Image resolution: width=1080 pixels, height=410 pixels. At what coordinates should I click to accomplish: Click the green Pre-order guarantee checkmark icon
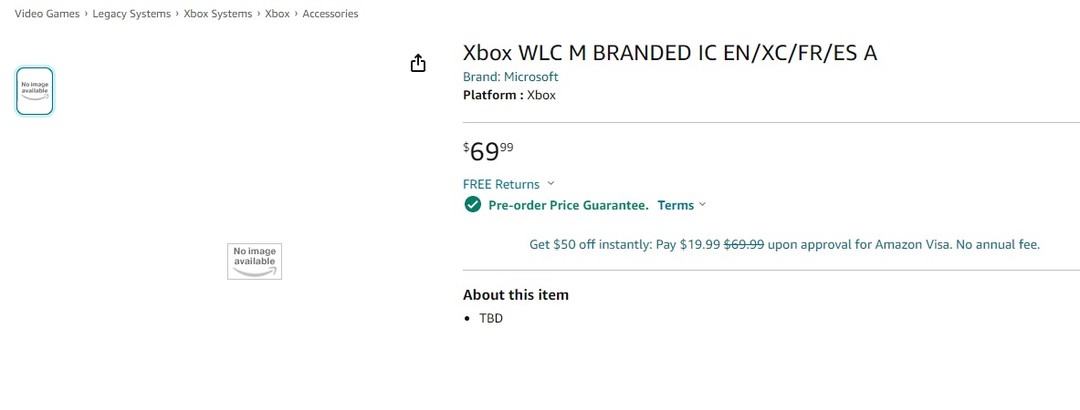tap(473, 205)
